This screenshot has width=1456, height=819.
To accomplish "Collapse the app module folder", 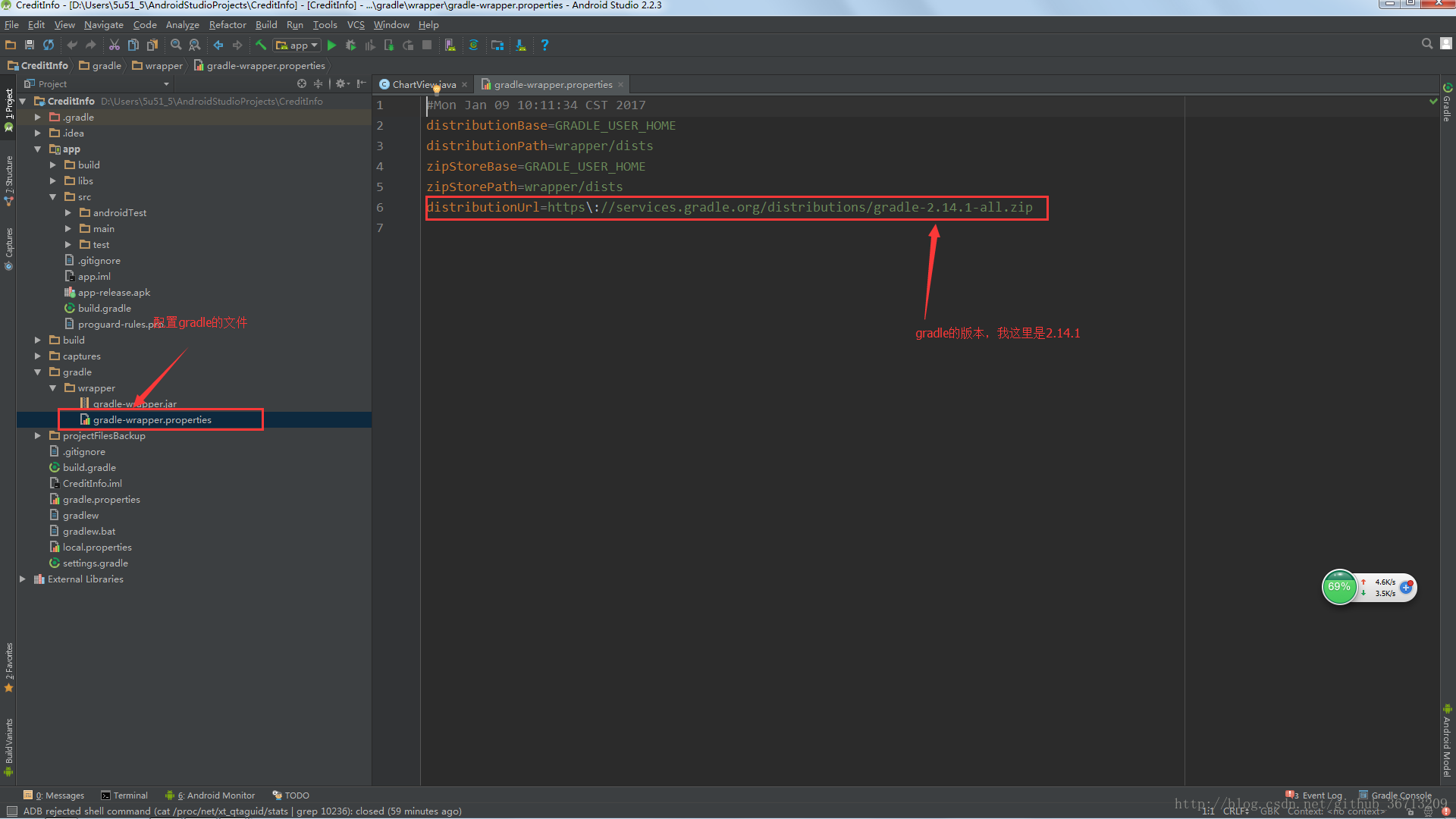I will click(x=38, y=149).
